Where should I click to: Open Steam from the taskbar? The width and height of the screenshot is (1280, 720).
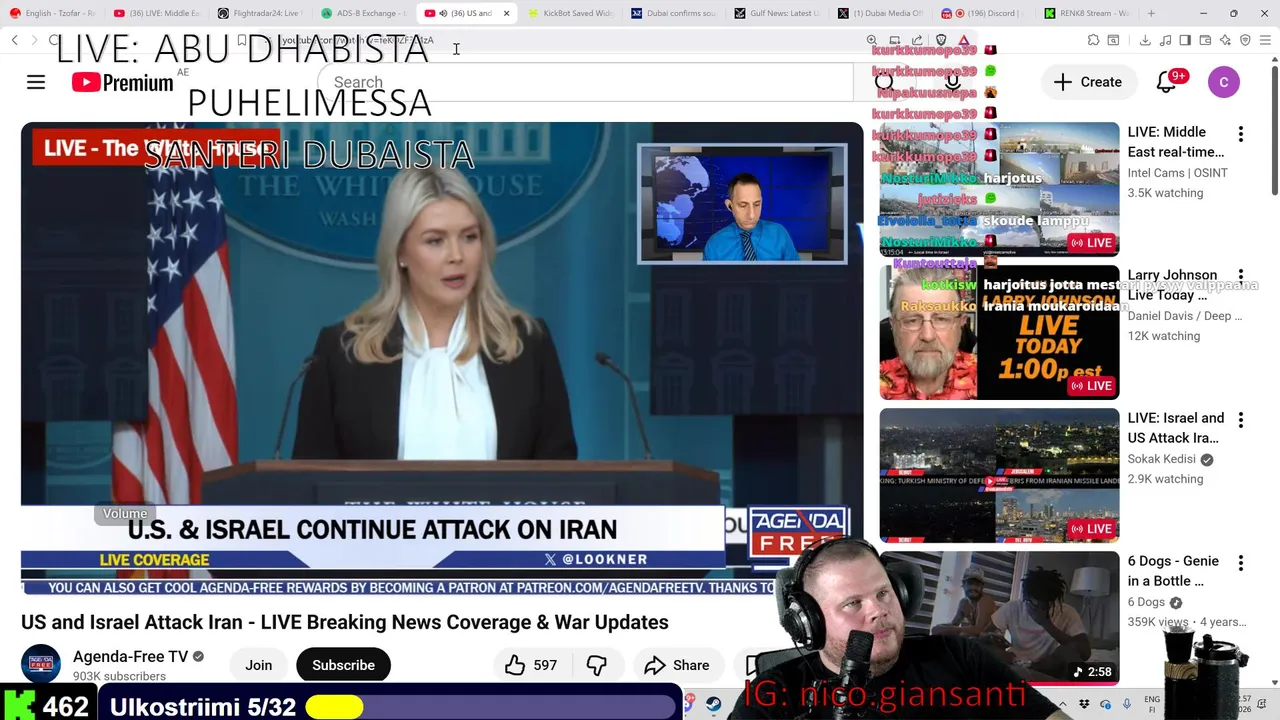(x=713, y=704)
